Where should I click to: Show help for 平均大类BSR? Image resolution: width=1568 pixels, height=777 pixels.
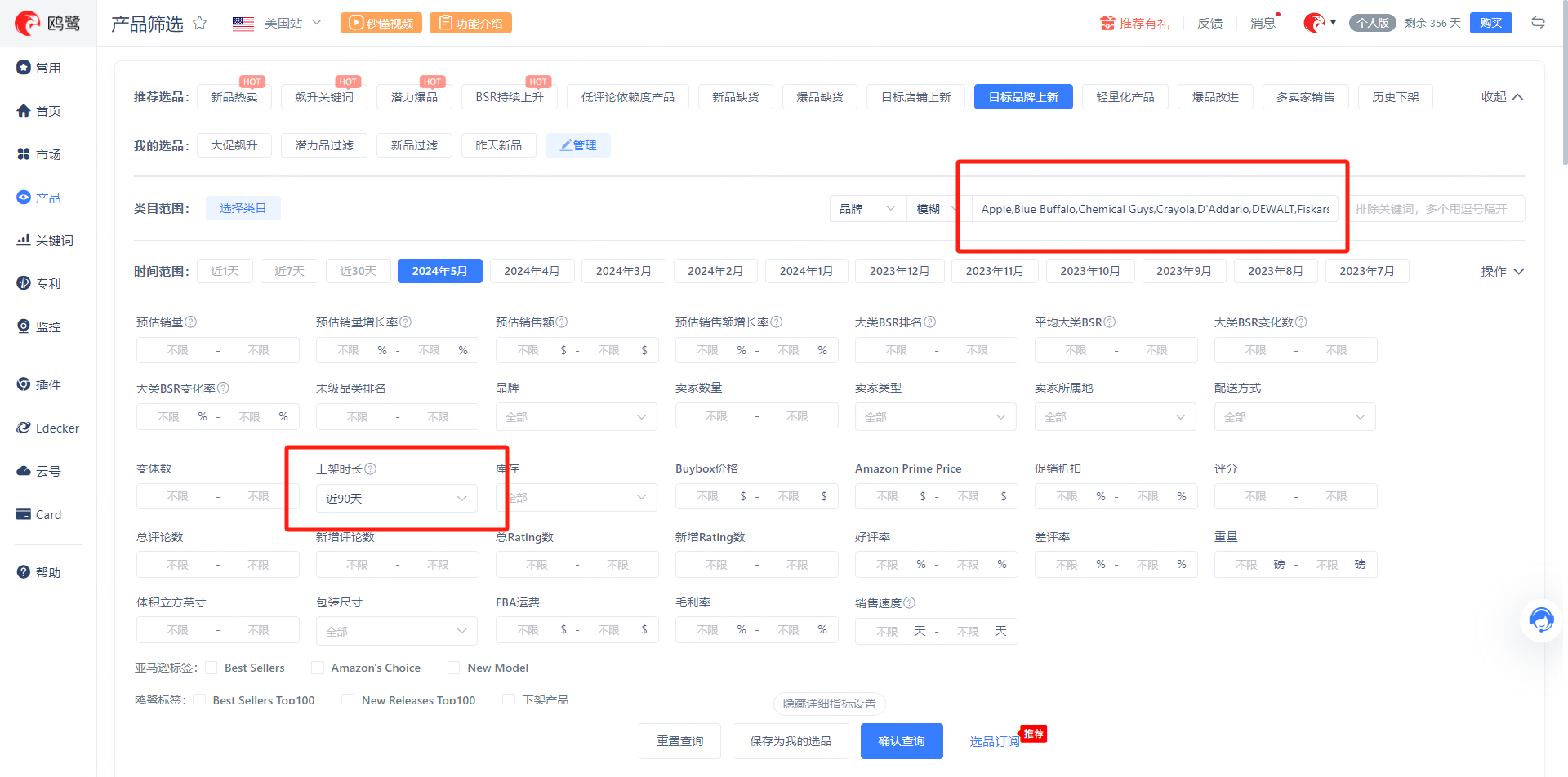click(1110, 322)
